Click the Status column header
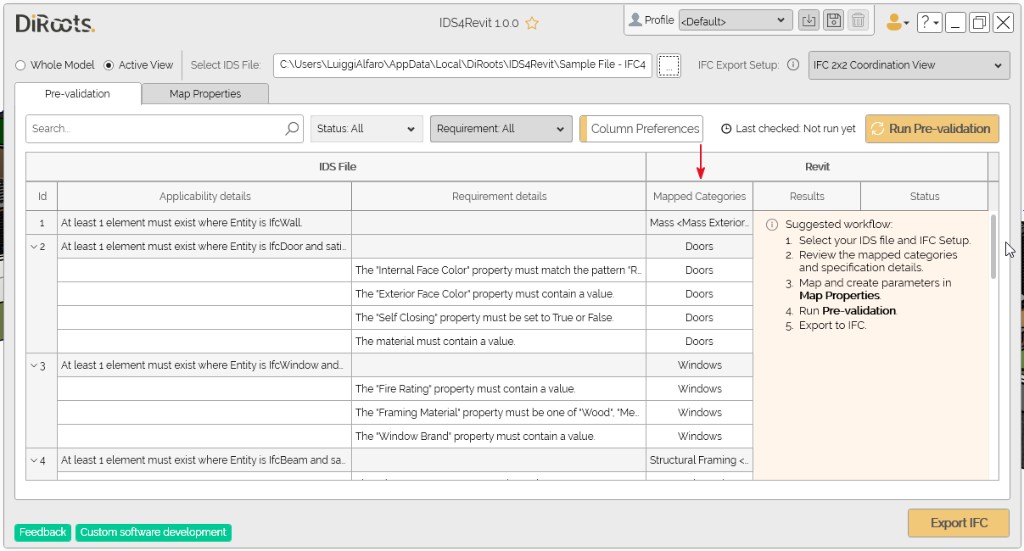The image size is (1024, 551). [x=924, y=196]
